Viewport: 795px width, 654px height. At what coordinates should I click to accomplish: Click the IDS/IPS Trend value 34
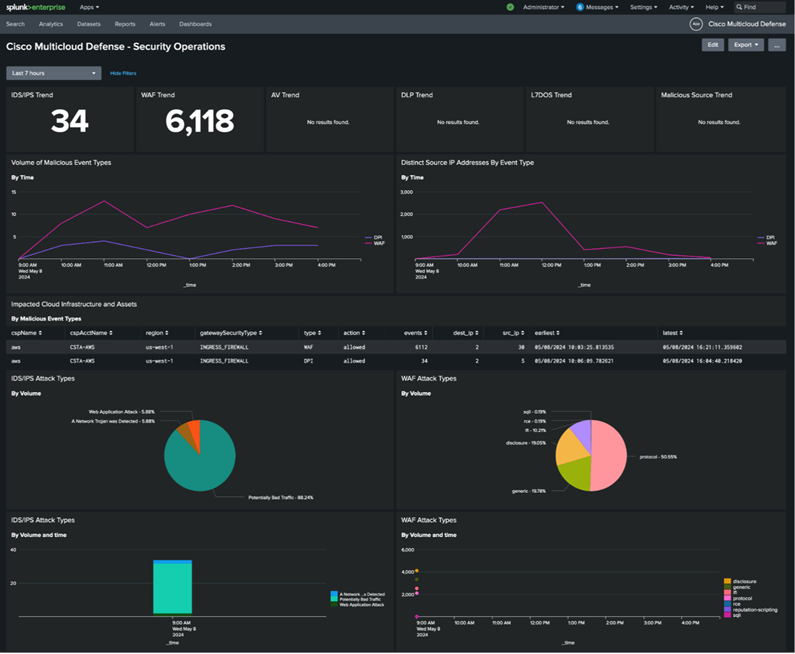click(70, 122)
